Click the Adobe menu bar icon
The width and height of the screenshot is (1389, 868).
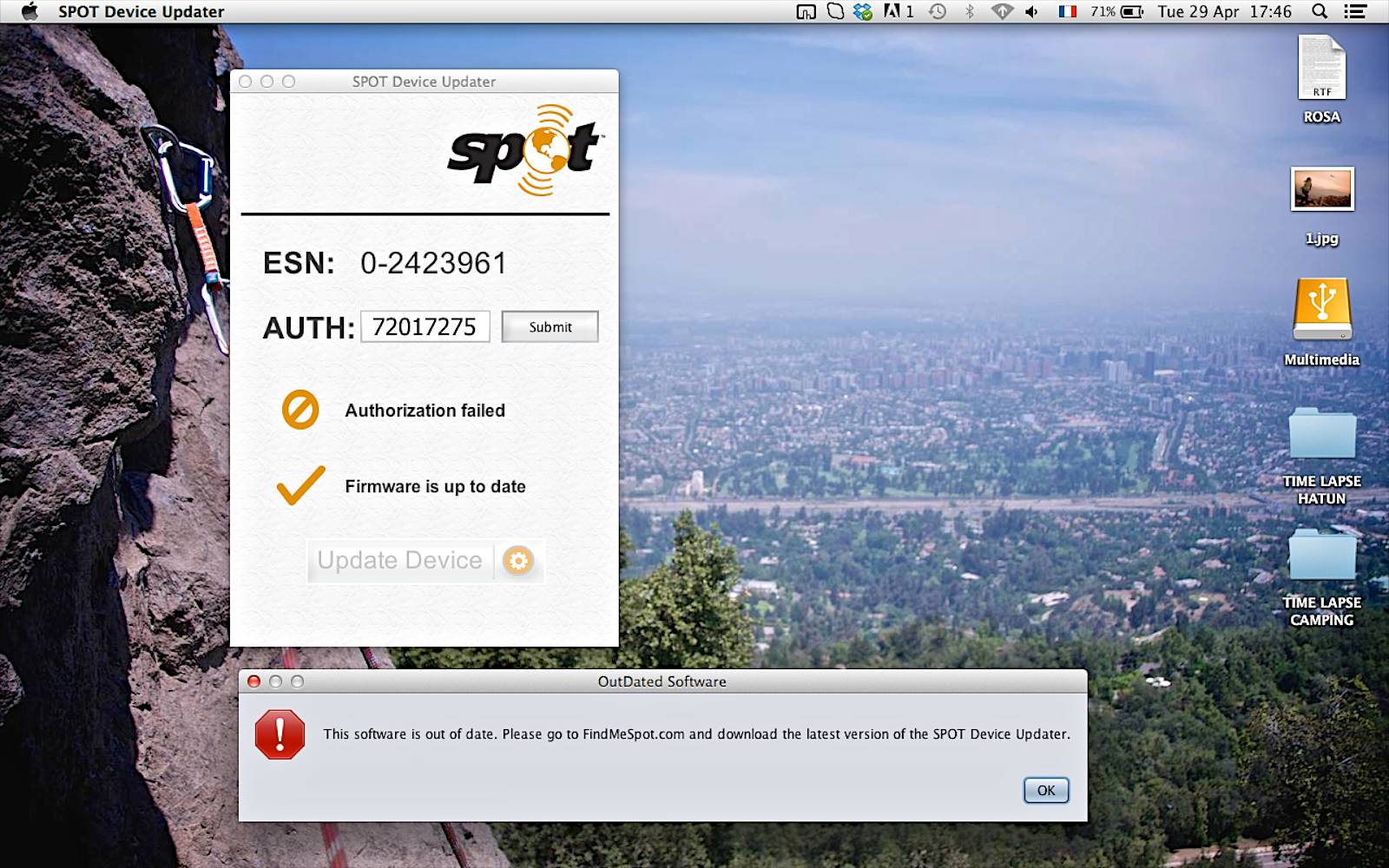(x=899, y=11)
